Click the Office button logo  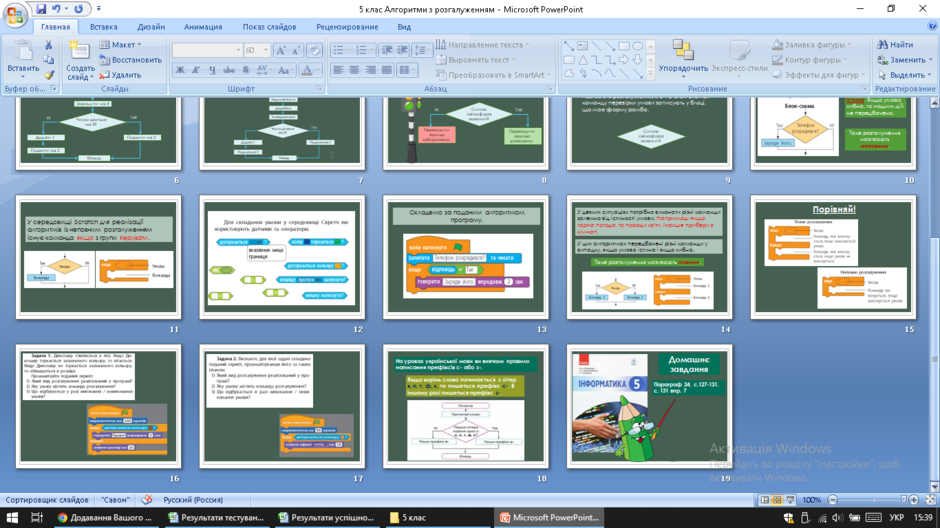pos(14,14)
